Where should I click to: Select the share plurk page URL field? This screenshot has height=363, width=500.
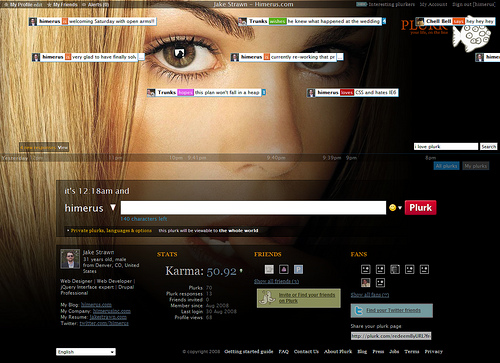pos(391,336)
